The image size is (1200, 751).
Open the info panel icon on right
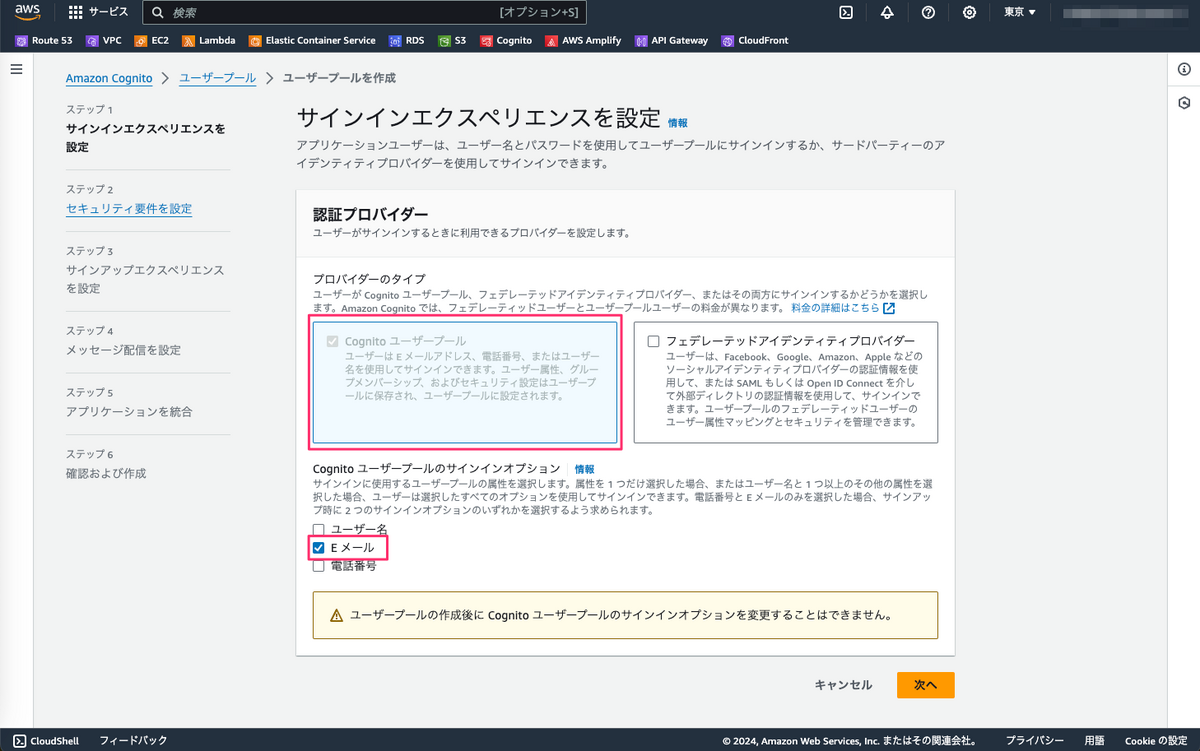pos(1184,69)
